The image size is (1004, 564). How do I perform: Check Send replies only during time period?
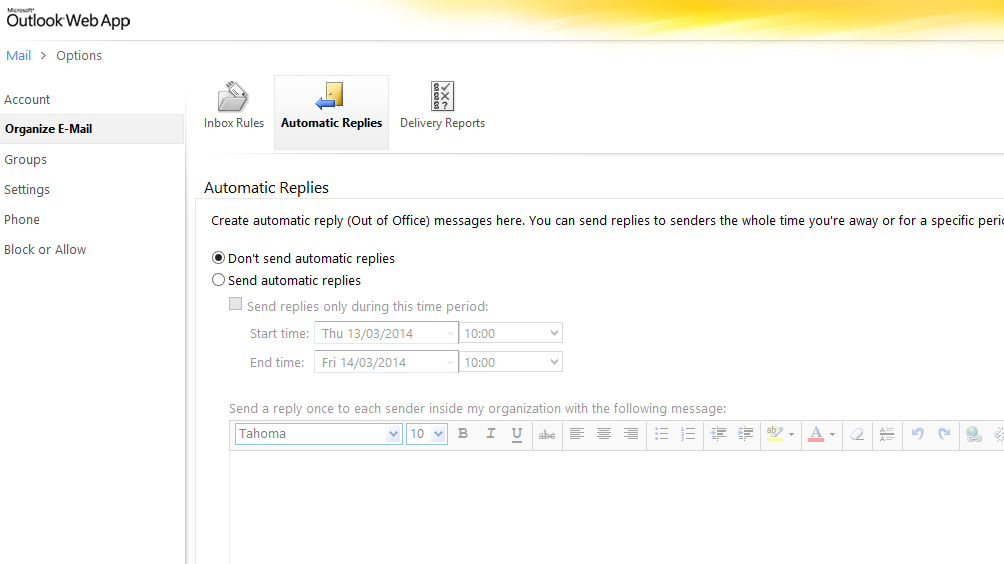click(236, 305)
